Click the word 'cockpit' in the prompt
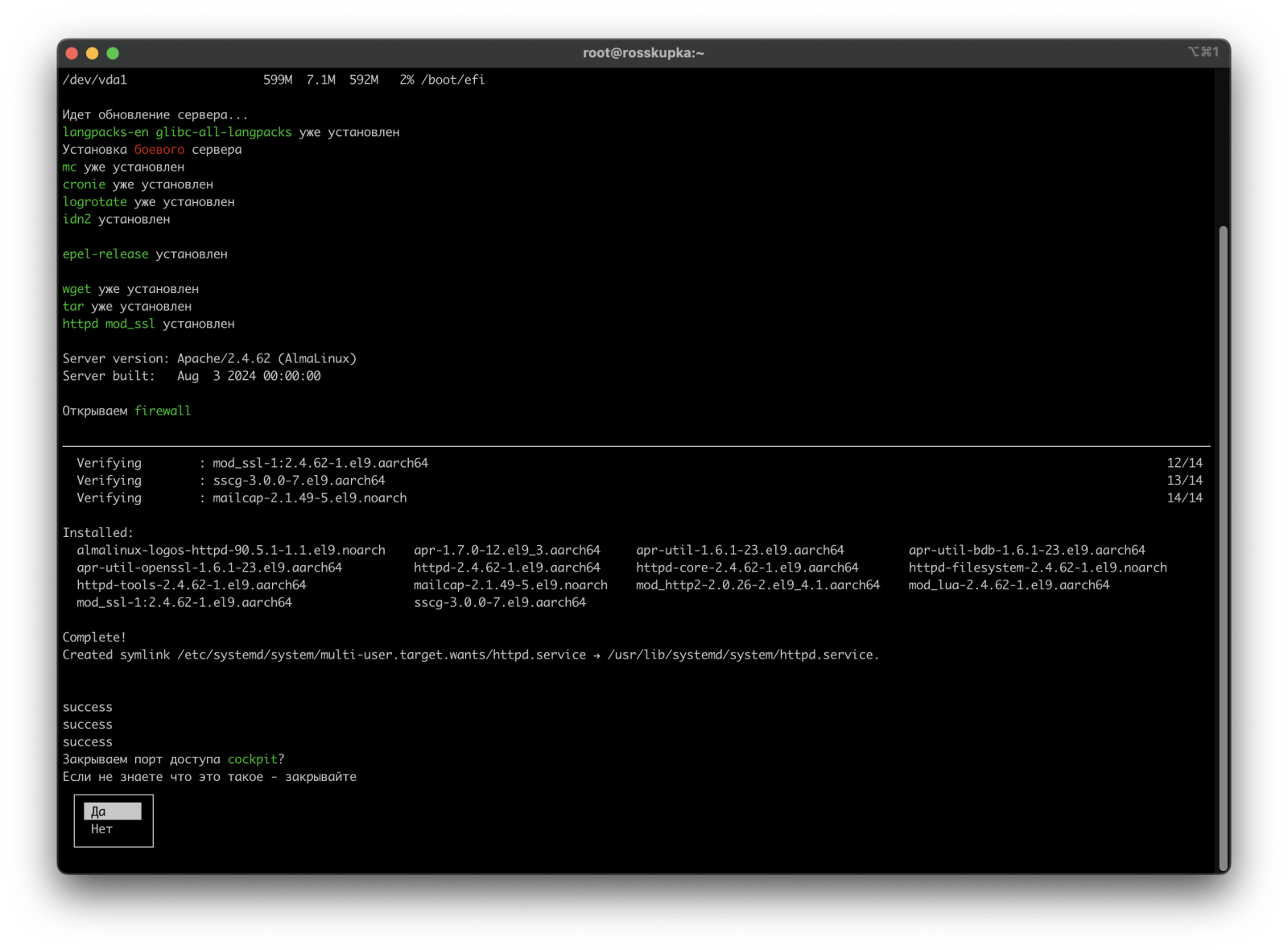Screen dimensions: 1288x950 tap(253, 759)
